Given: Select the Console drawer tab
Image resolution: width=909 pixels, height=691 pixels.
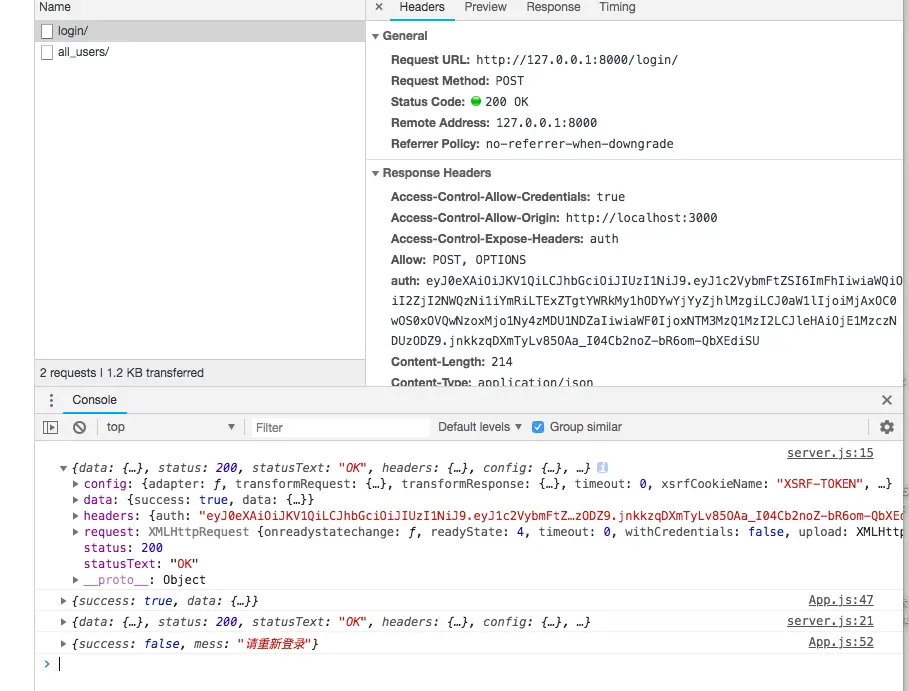Looking at the screenshot, I should [94, 400].
